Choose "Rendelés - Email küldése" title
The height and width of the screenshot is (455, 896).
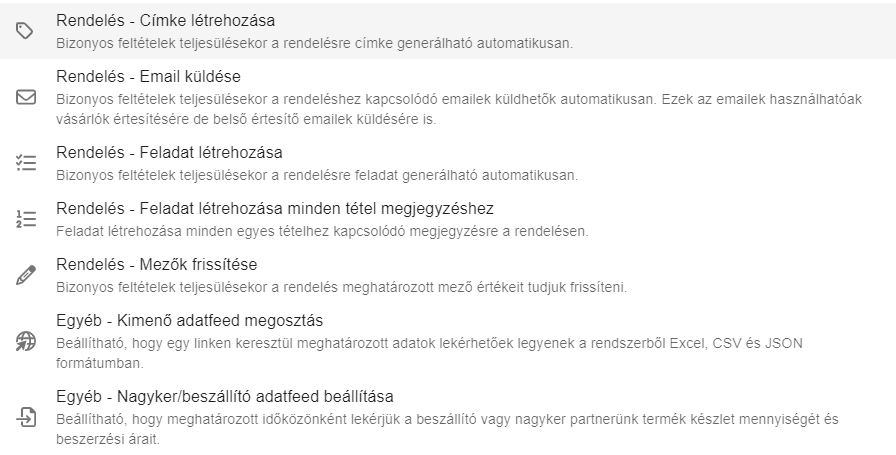[149, 77]
